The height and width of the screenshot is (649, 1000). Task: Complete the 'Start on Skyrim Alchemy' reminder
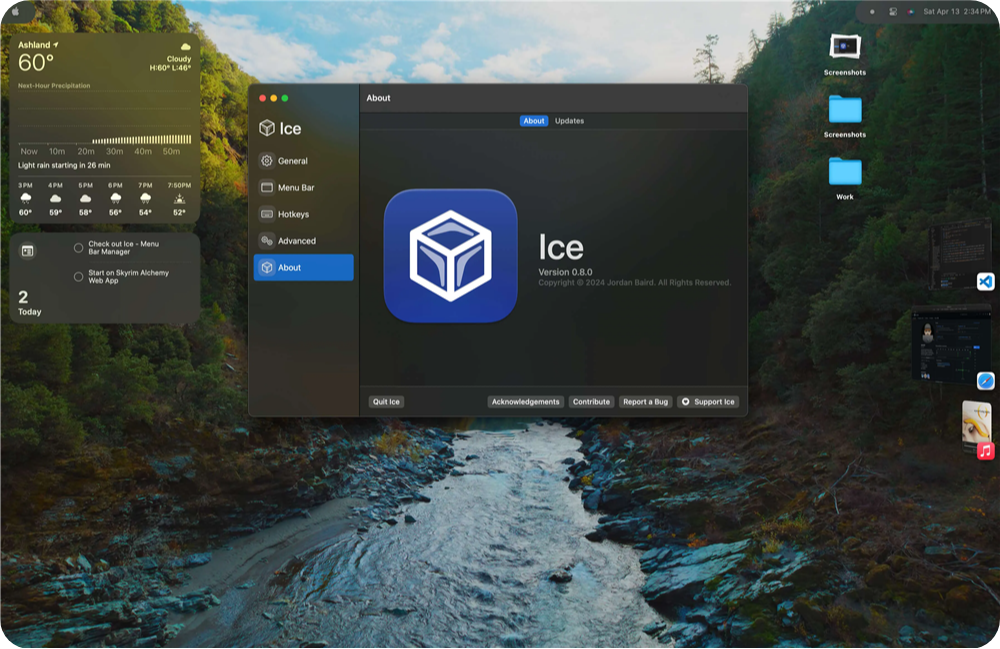click(x=78, y=277)
